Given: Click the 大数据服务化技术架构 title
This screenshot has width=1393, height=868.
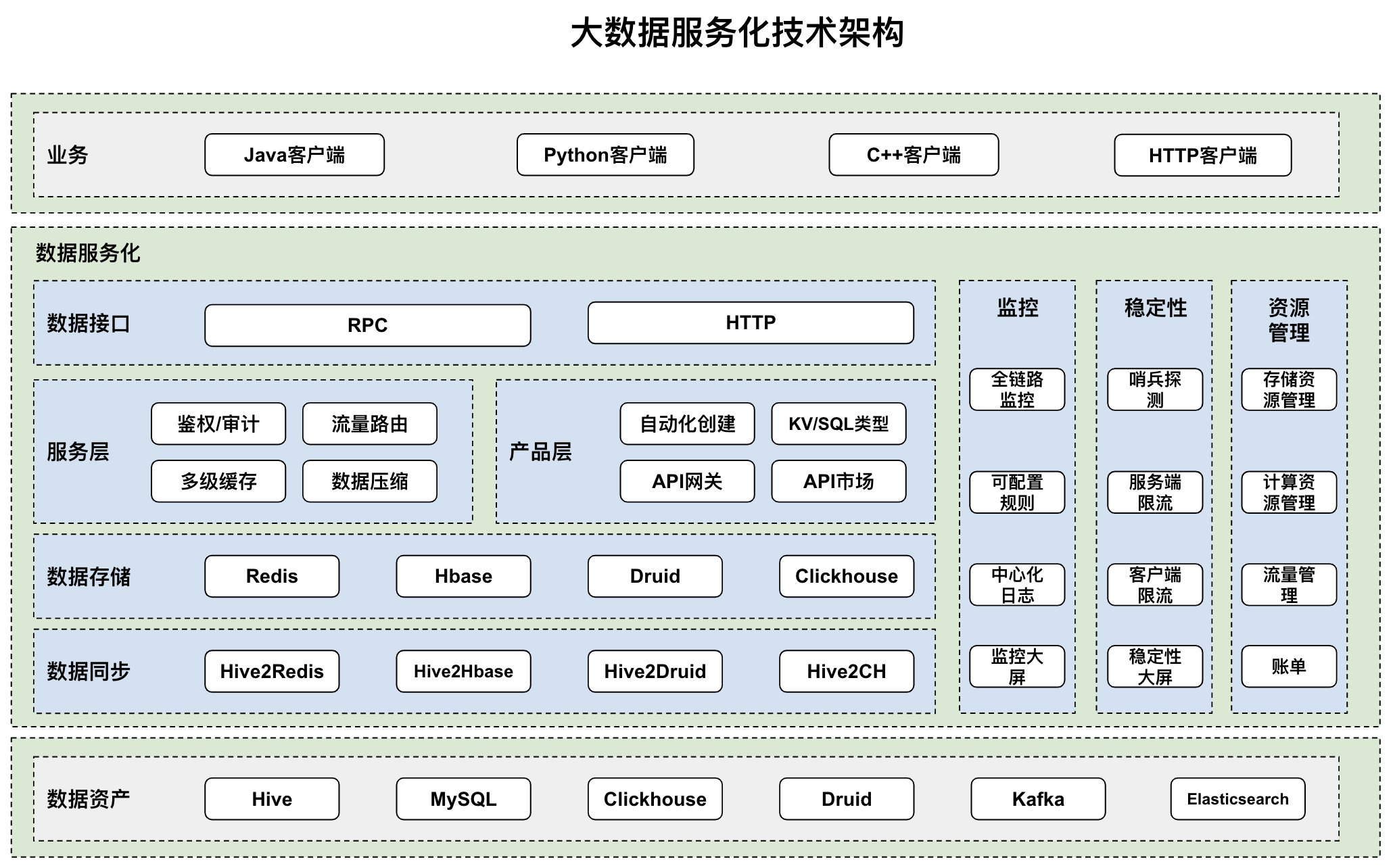Looking at the screenshot, I should 737,32.
